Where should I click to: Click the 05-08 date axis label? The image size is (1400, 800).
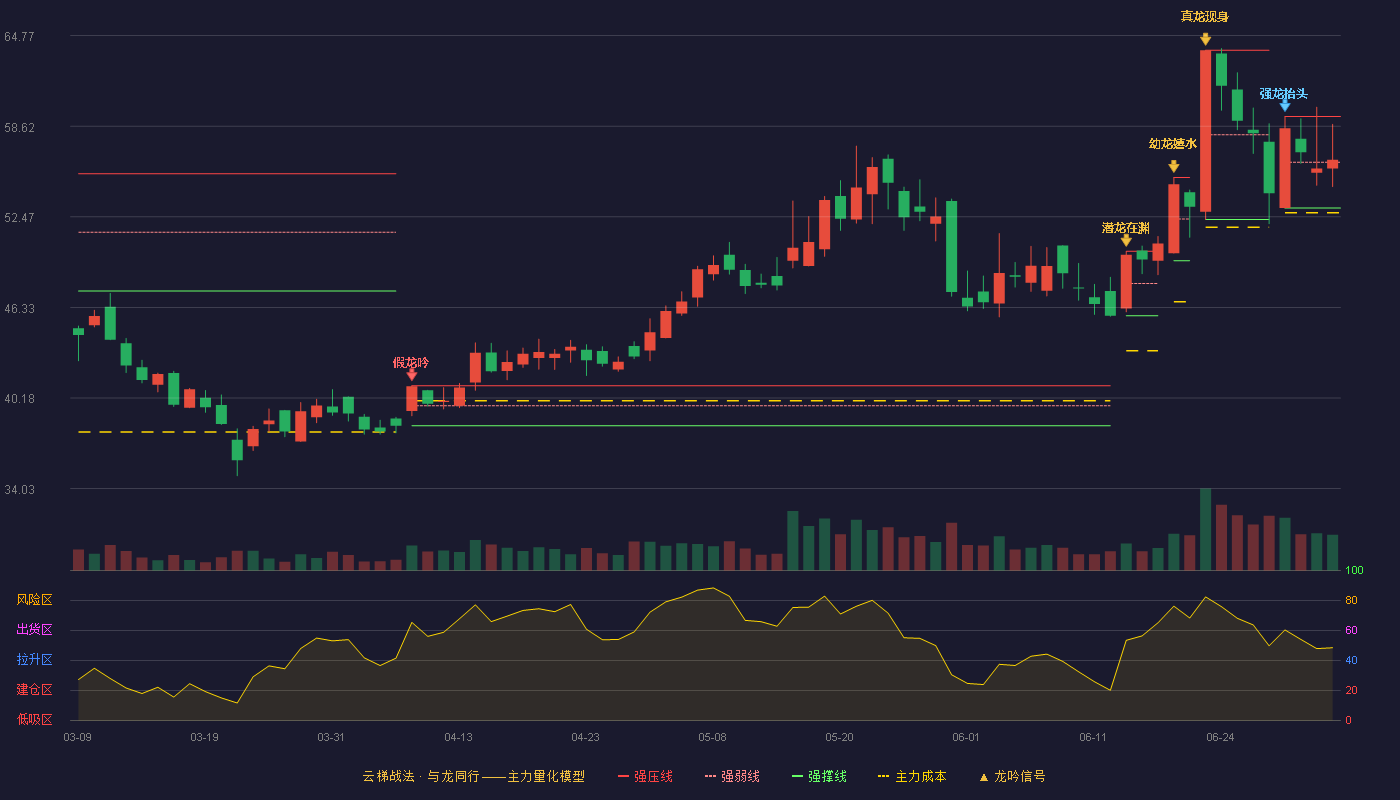pos(712,737)
